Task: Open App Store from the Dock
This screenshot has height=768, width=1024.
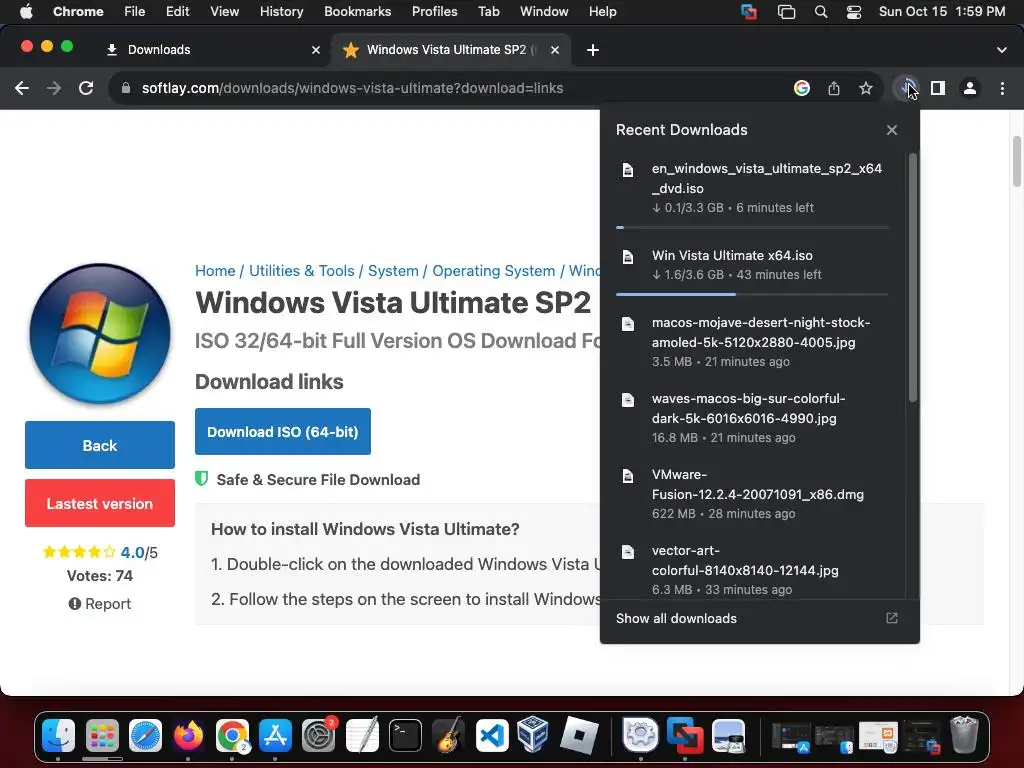Action: tap(275, 735)
